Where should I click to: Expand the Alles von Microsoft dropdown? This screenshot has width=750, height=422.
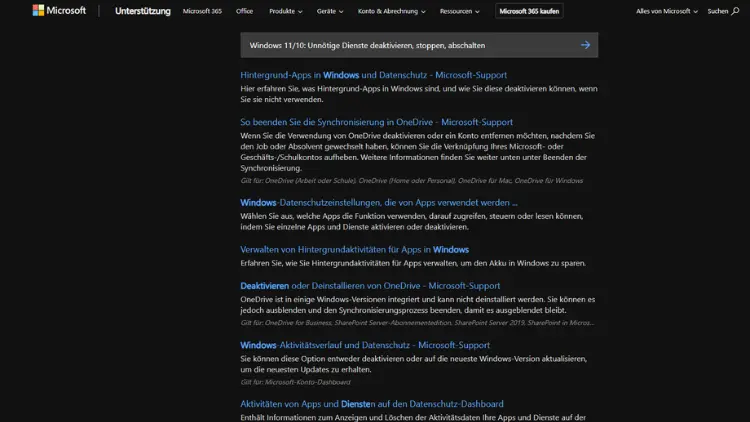(667, 11)
